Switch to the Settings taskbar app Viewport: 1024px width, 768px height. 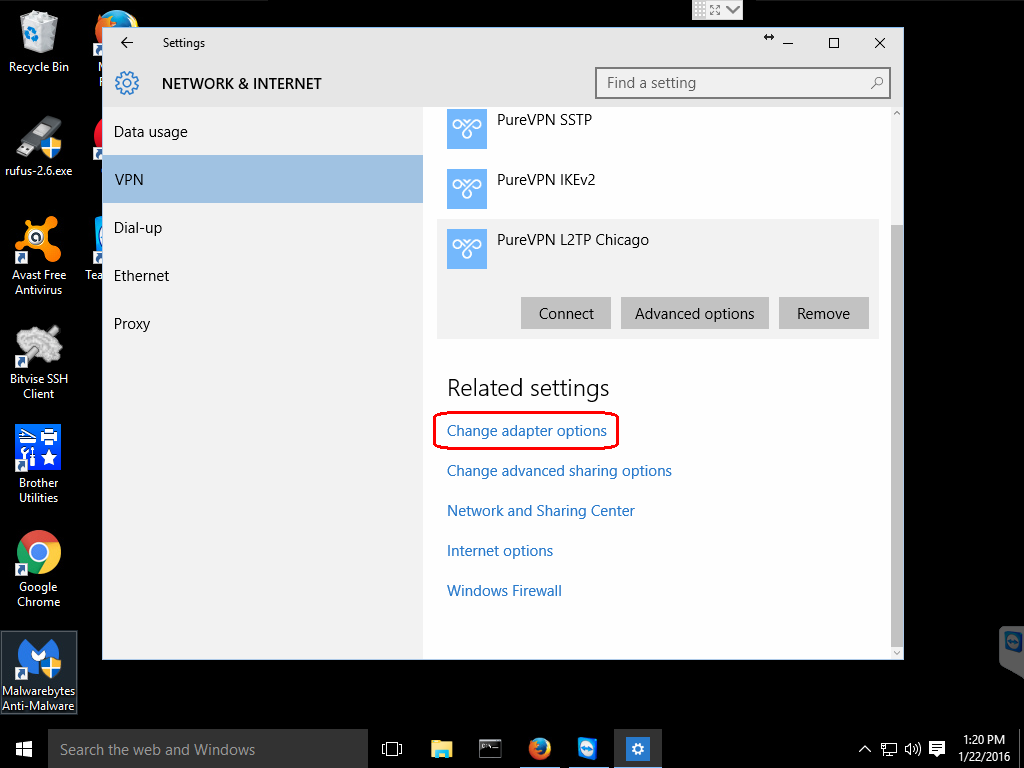point(637,748)
